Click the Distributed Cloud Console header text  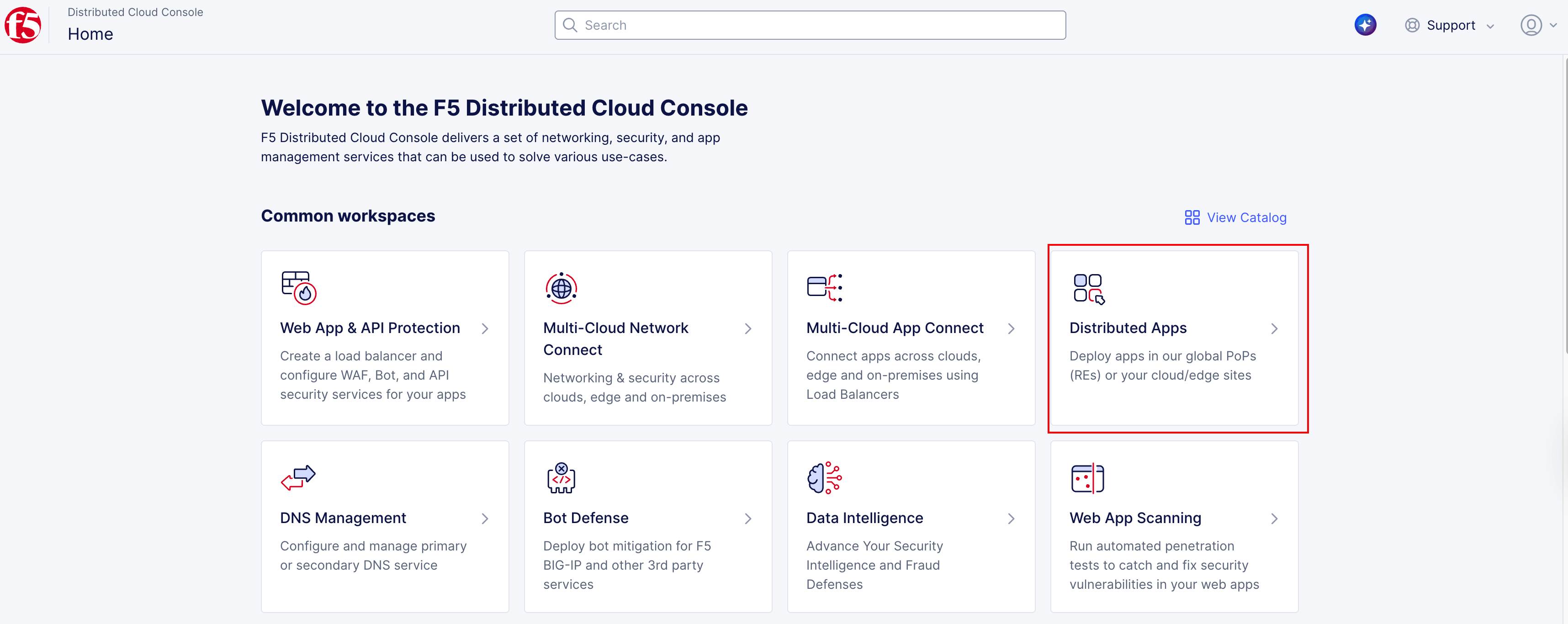coord(135,12)
